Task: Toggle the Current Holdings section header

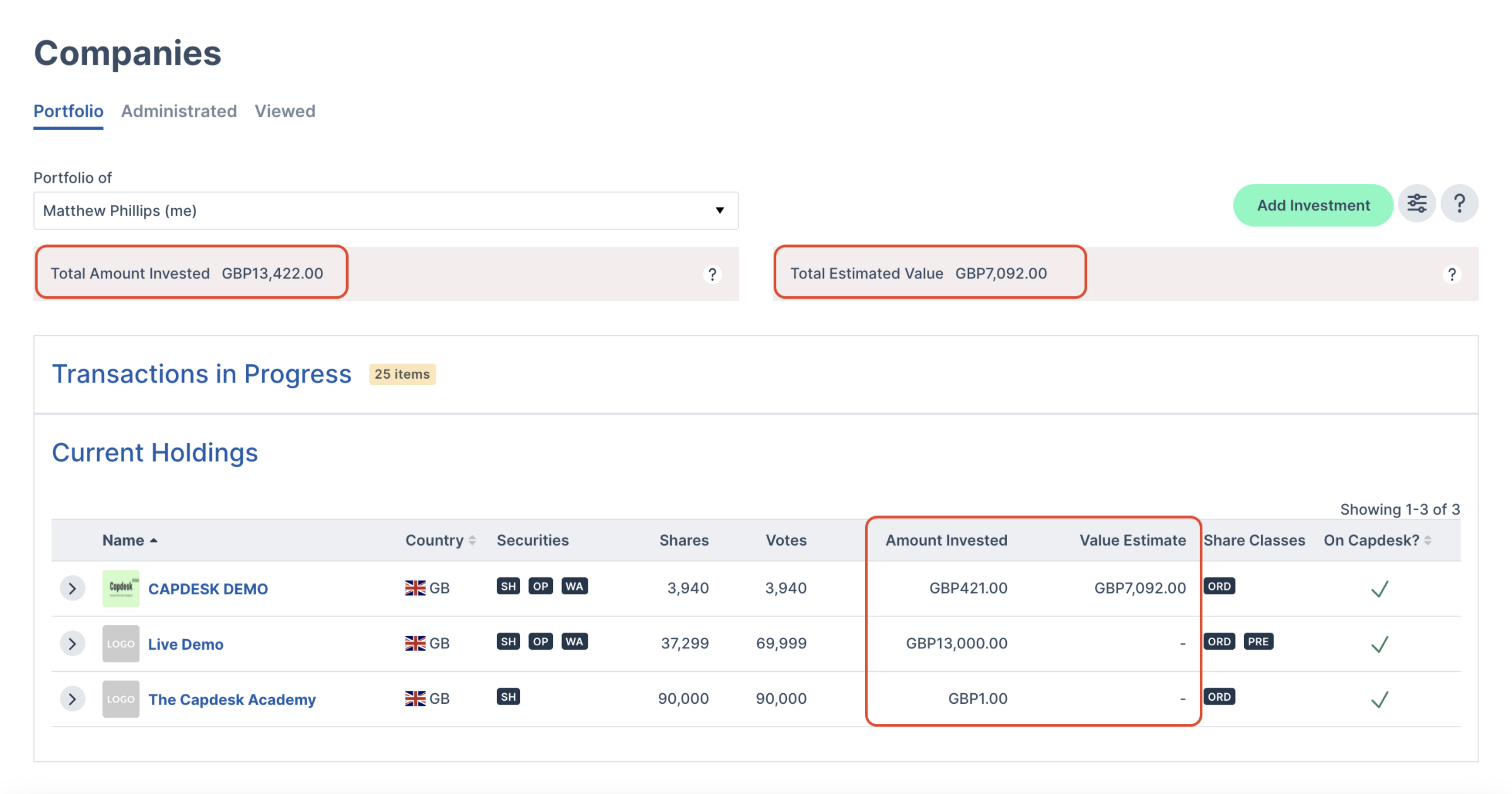Action: tap(155, 452)
